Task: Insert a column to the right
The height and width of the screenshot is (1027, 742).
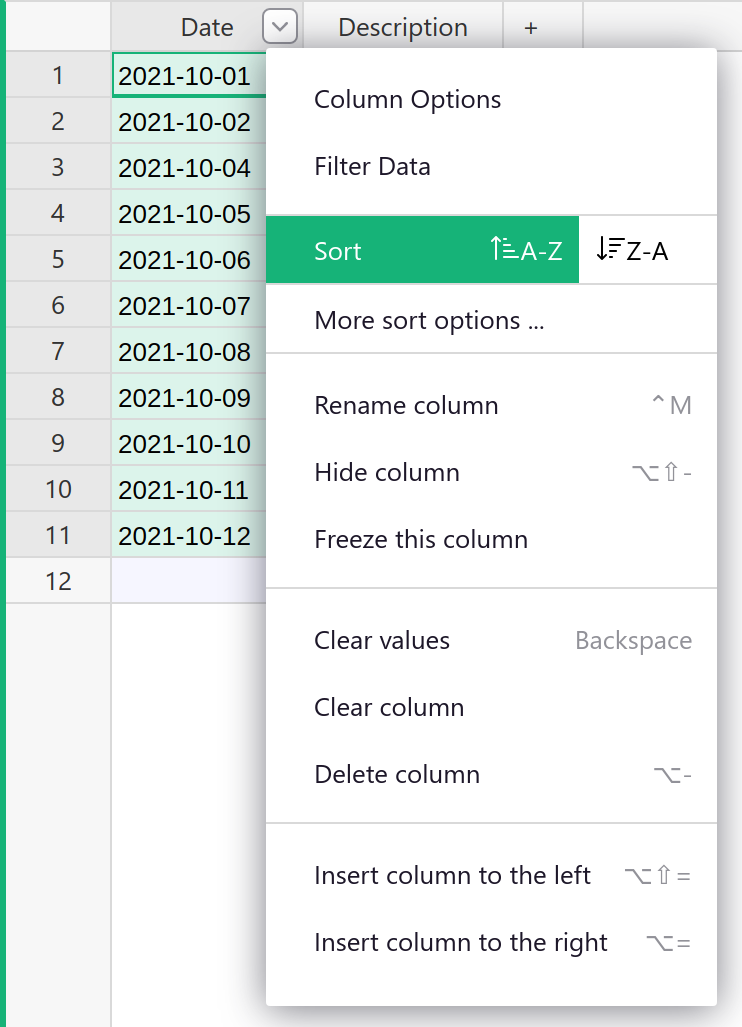Action: tap(460, 942)
